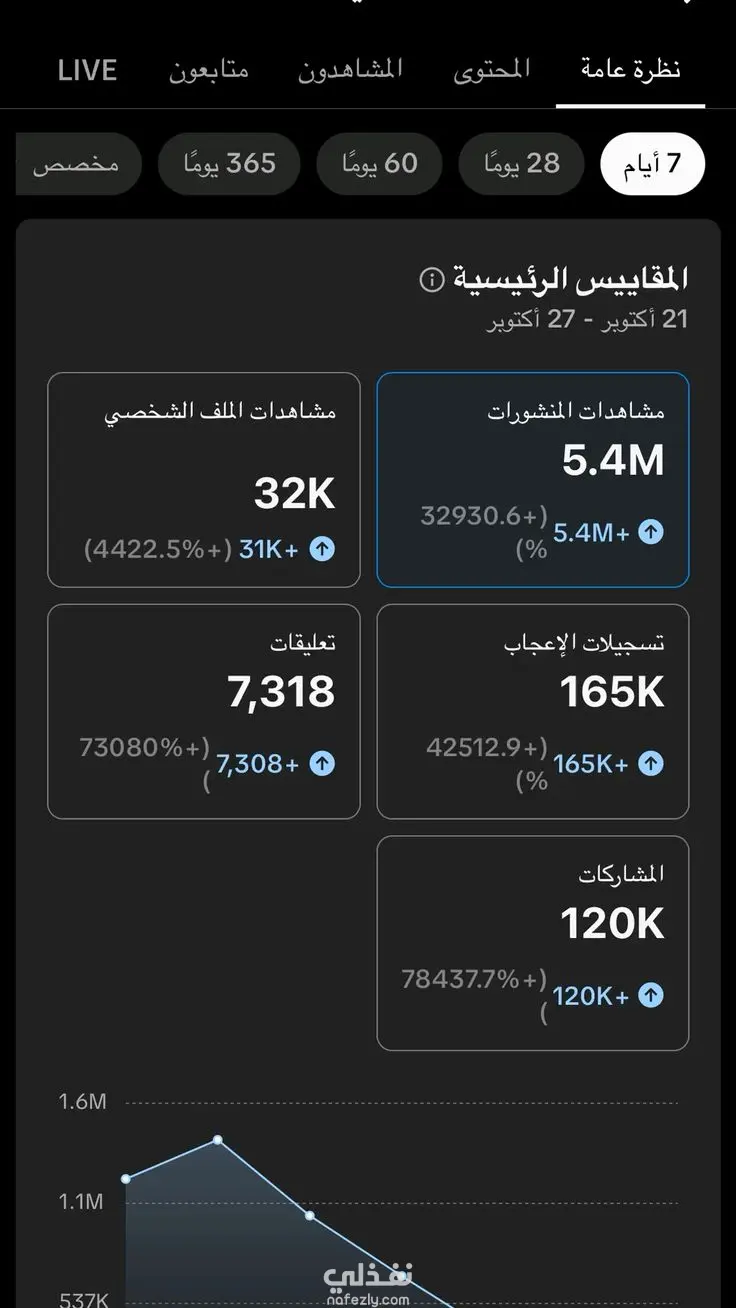
Task: Select the تسجيلات الإعجاب metric card
Action: pyautogui.click(x=533, y=711)
